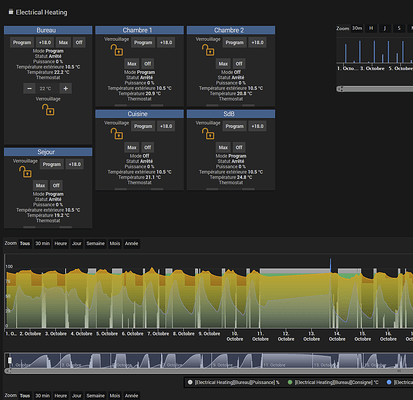Toggle Bureau Puissance % legend series
413x400 pixels.
(x=234, y=382)
